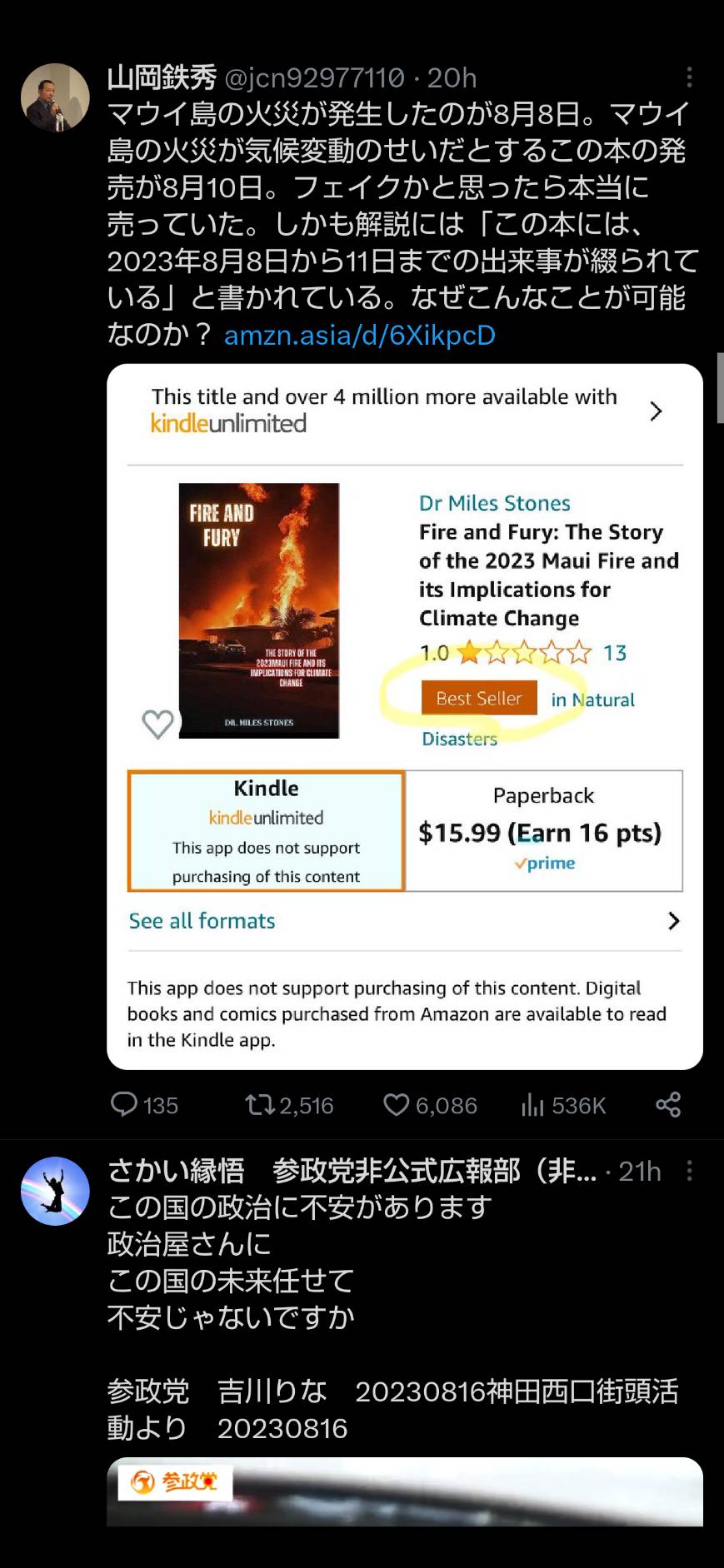Click the 13 ratings count
724x1568 pixels.
(x=615, y=653)
